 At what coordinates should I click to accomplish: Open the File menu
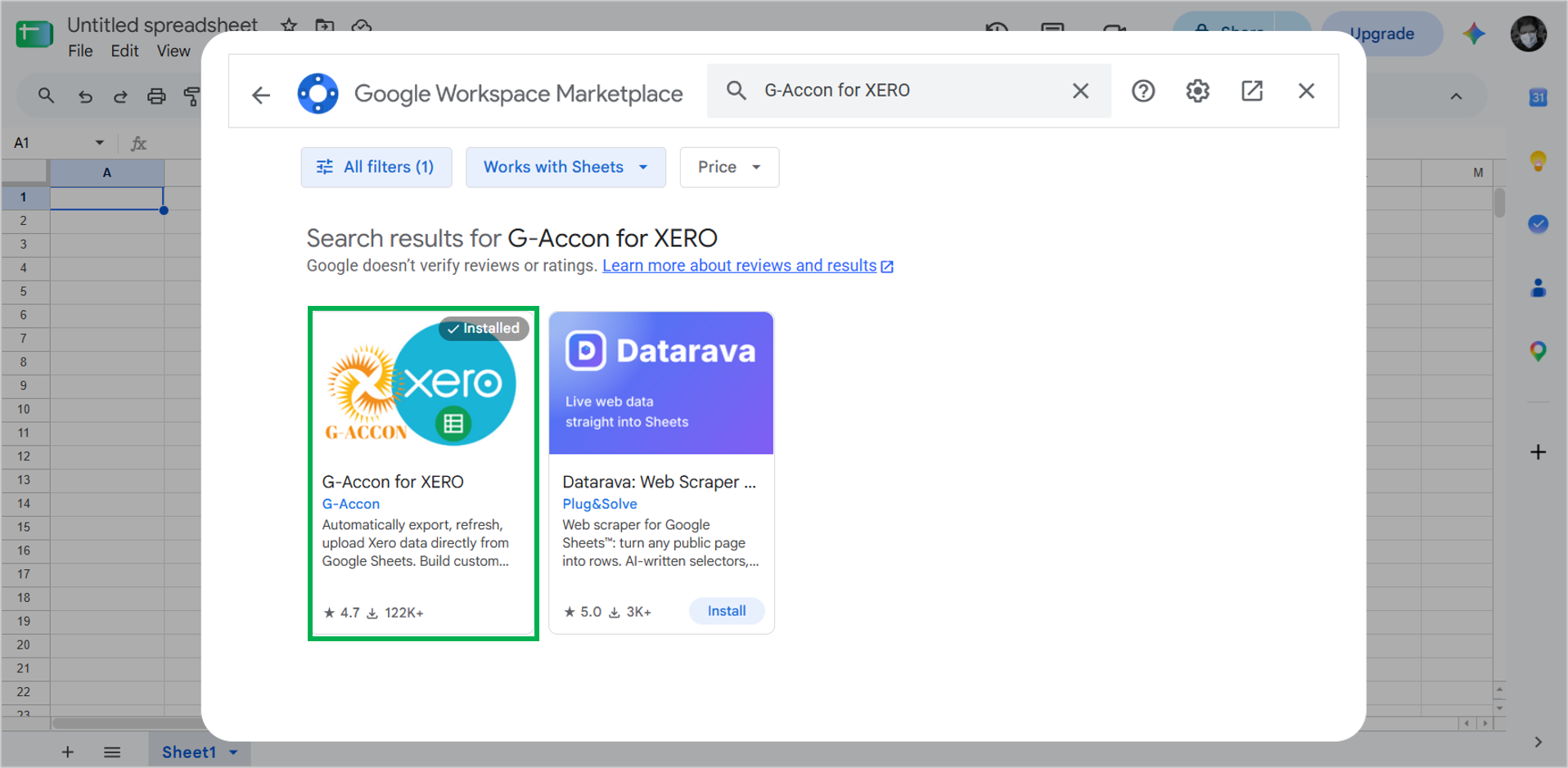[80, 51]
